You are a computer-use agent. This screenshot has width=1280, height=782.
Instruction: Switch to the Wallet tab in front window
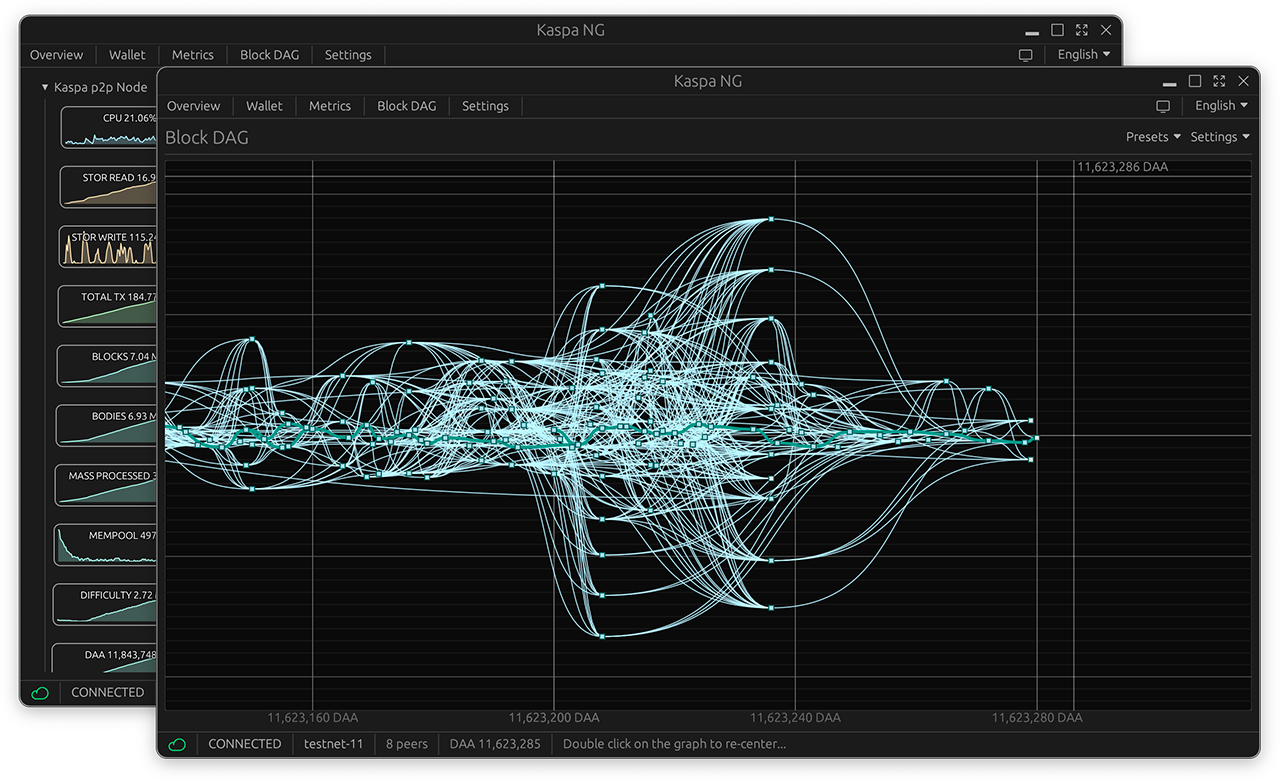pyautogui.click(x=264, y=106)
